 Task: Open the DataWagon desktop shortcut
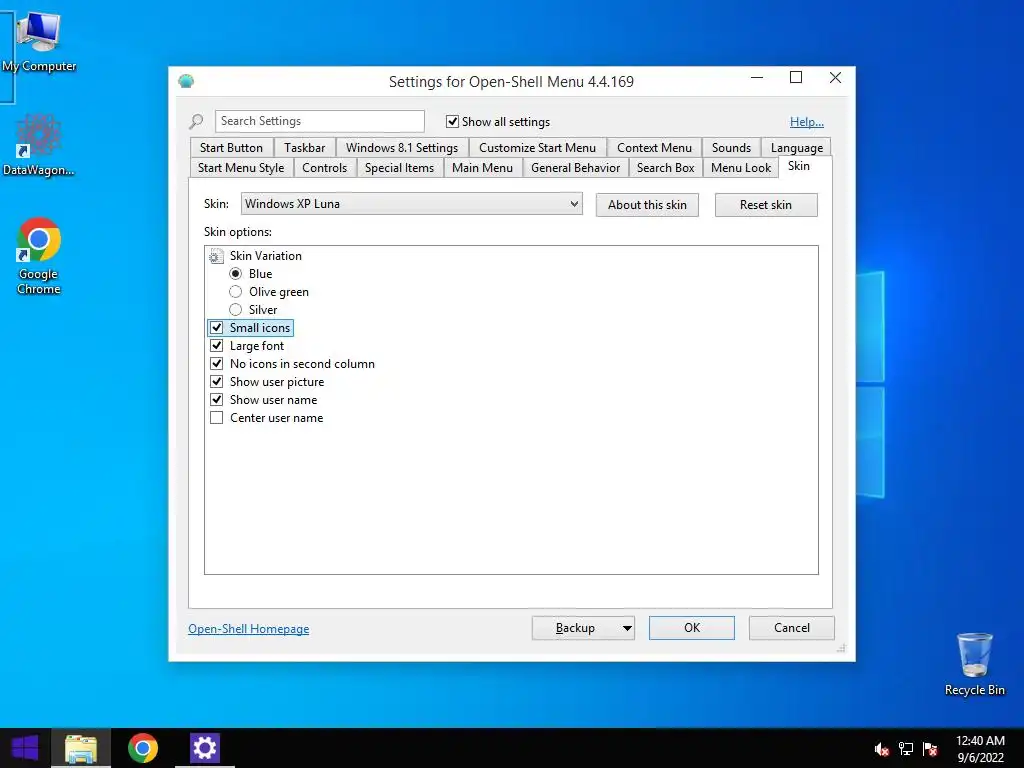38,145
